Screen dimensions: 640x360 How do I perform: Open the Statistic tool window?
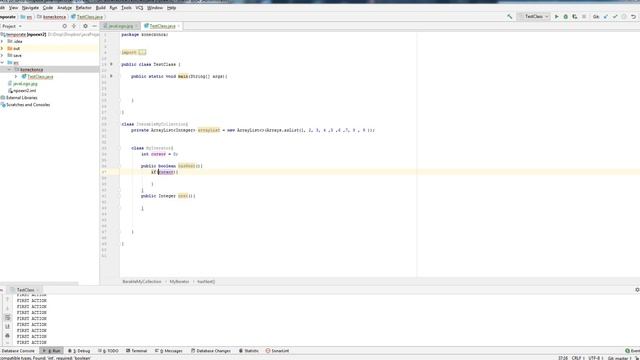(249, 351)
